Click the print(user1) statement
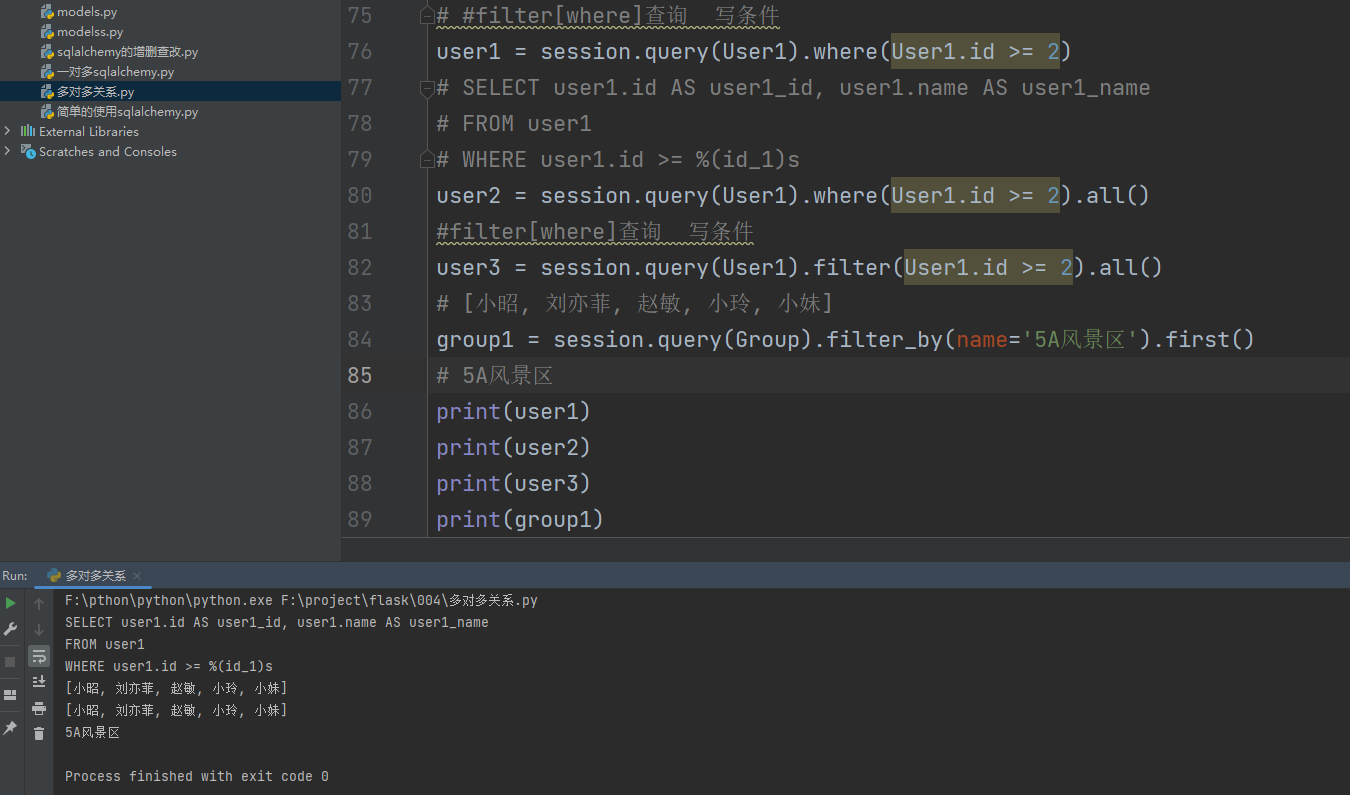The width and height of the screenshot is (1350, 795). [514, 412]
